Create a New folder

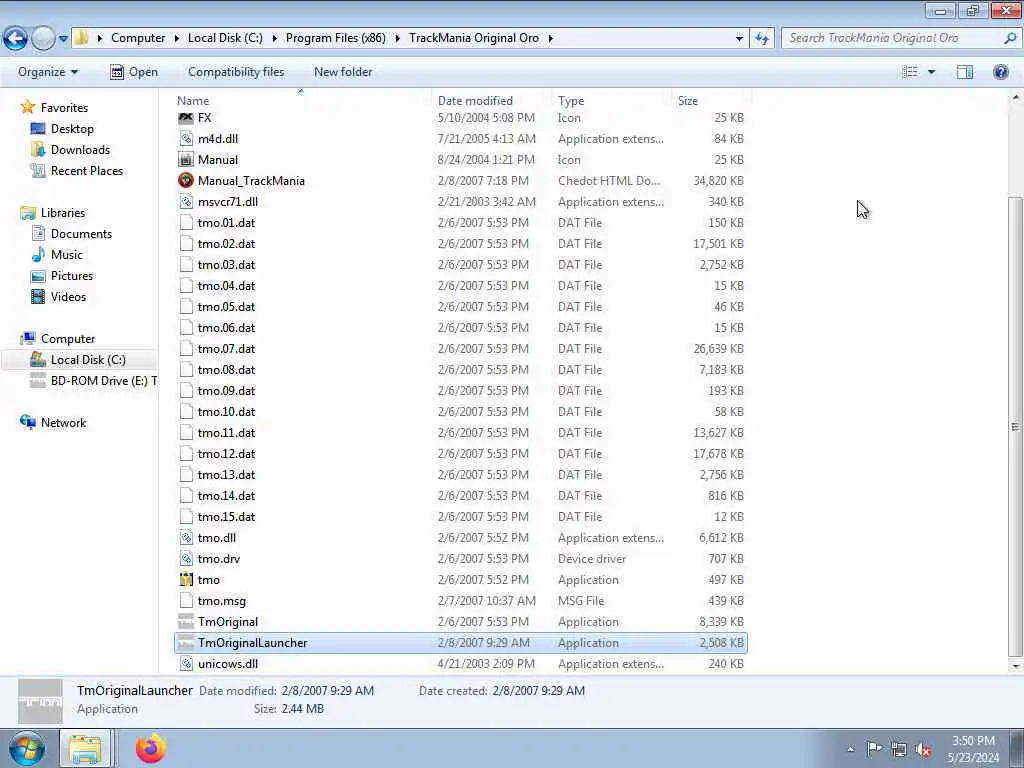click(x=343, y=72)
